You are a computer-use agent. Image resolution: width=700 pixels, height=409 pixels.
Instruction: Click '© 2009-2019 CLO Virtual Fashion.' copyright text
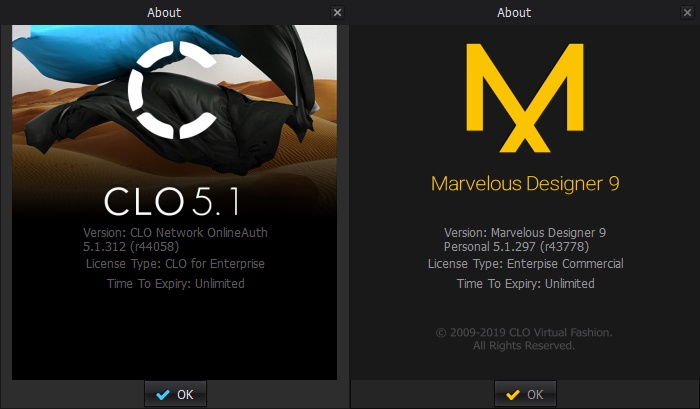524,333
